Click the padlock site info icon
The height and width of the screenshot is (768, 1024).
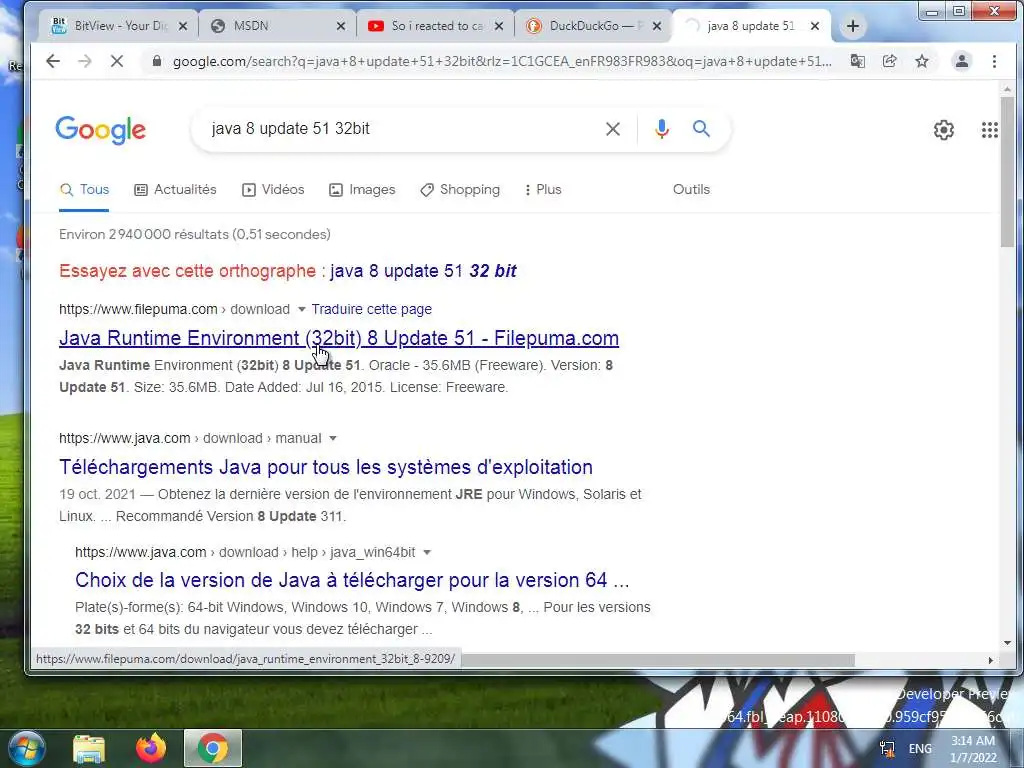point(156,61)
